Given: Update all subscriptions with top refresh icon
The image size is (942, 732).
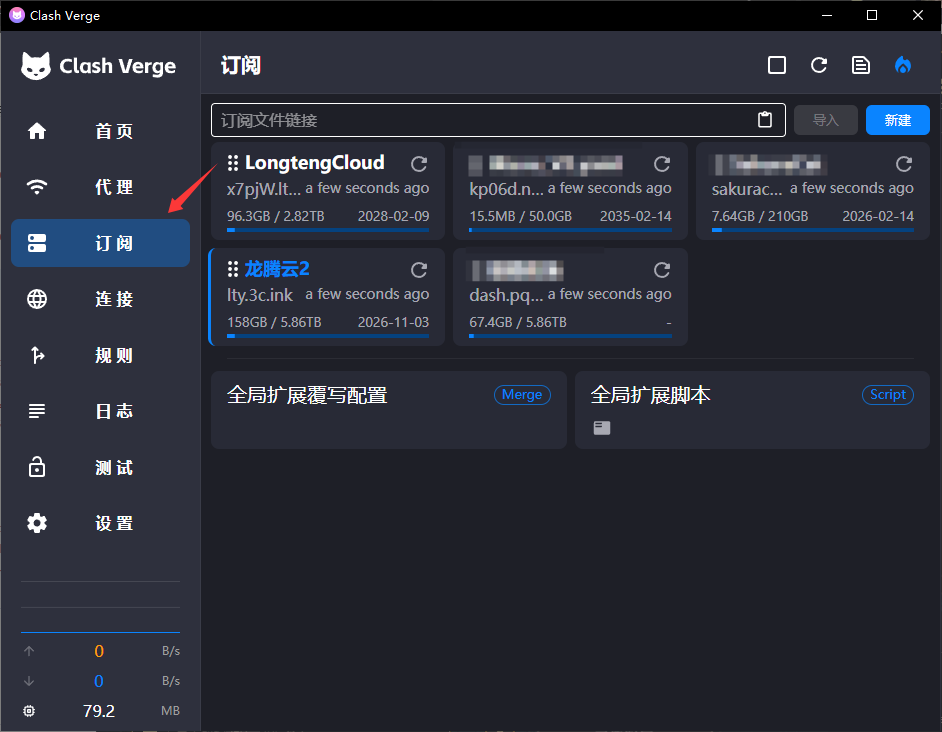Looking at the screenshot, I should pyautogui.click(x=819, y=65).
